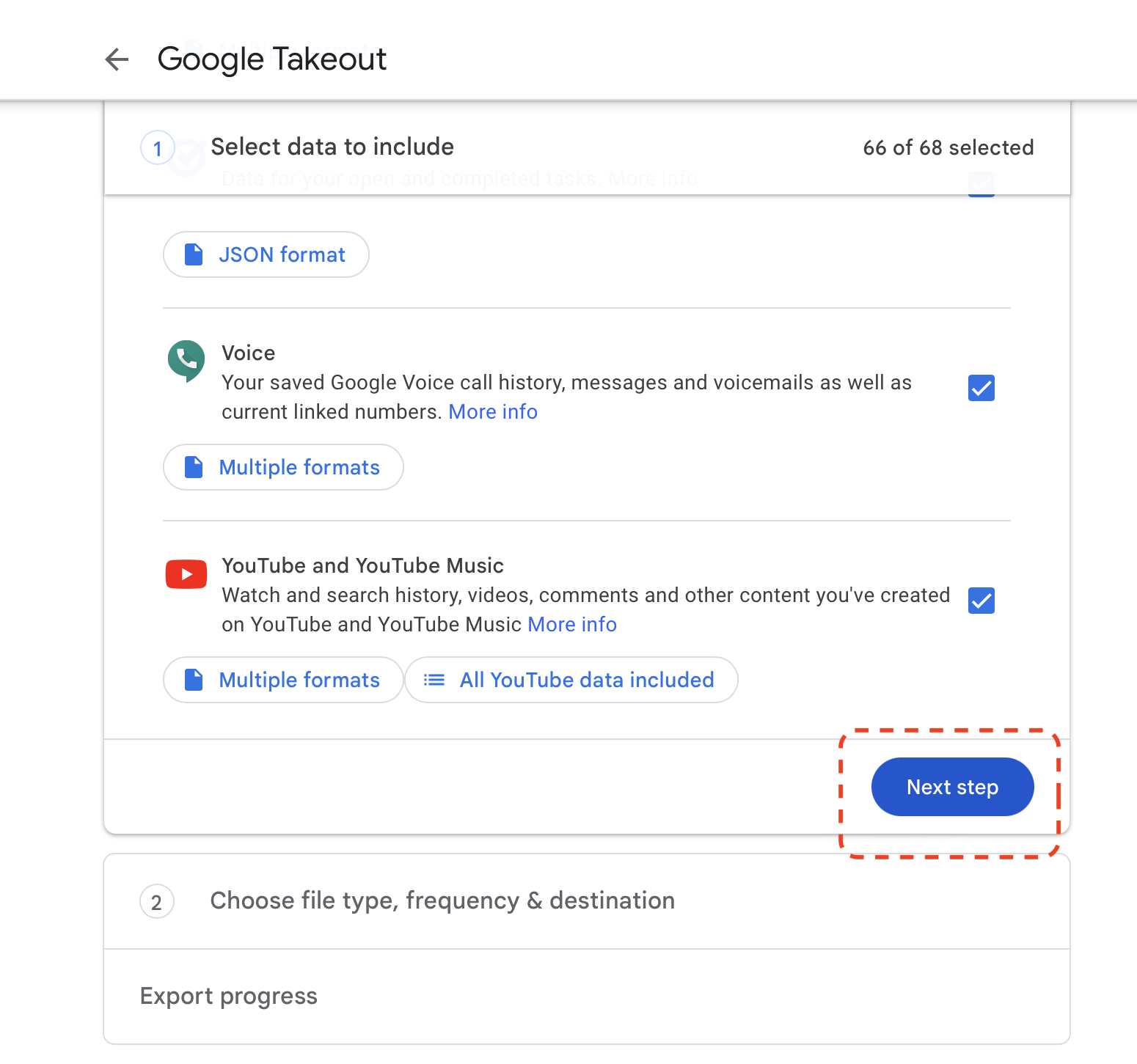Image resolution: width=1137 pixels, height=1064 pixels.
Task: Open All YouTube data included selector
Action: click(x=571, y=680)
